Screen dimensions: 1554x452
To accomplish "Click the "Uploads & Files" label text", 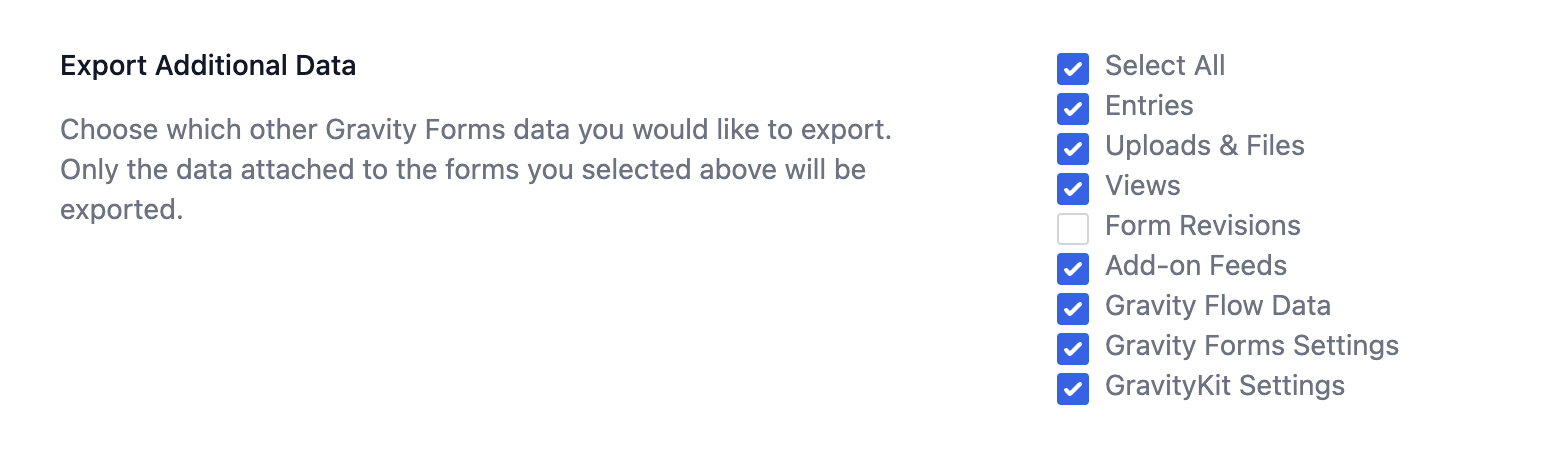I will [x=1204, y=146].
